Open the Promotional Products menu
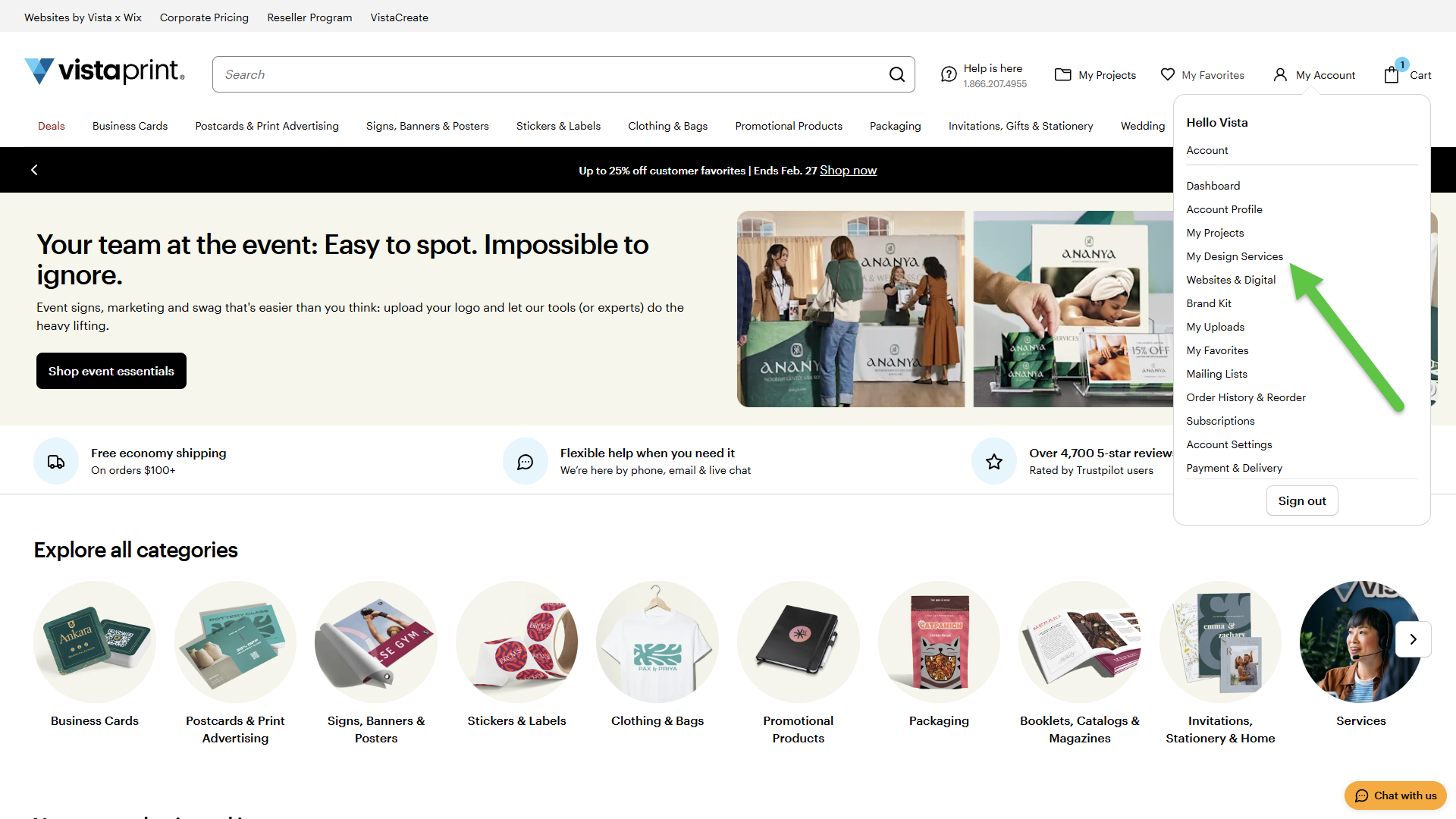The height and width of the screenshot is (819, 1456). 789,126
